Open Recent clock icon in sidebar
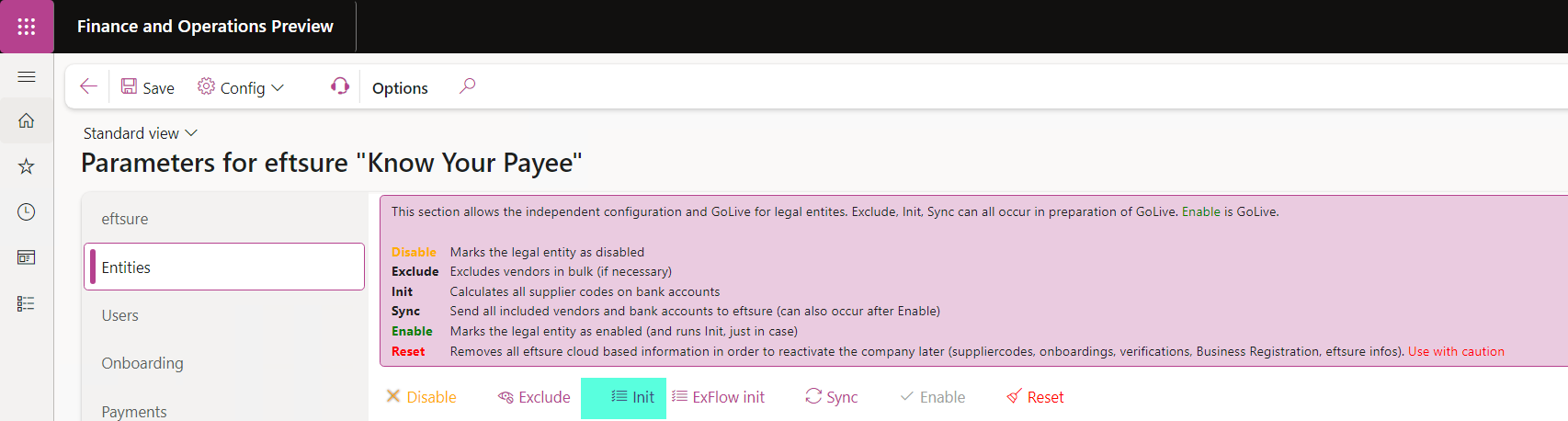The width and height of the screenshot is (1568, 421). point(27,212)
